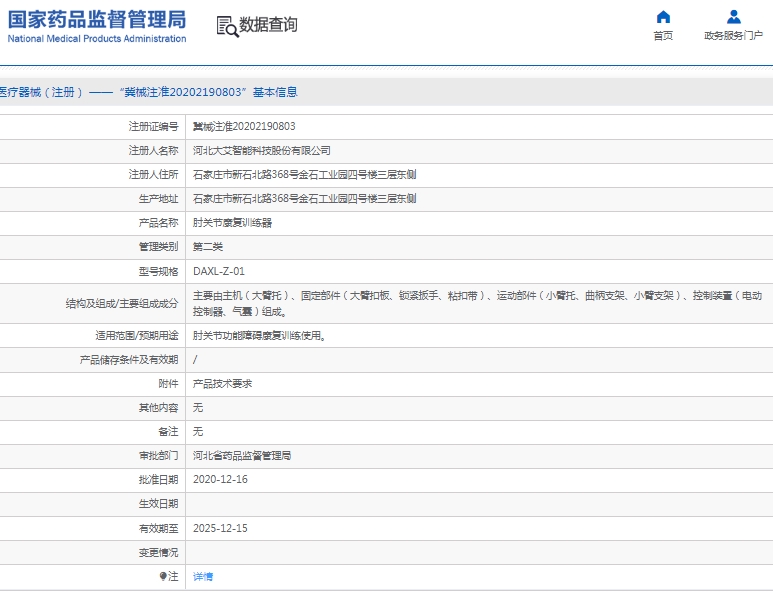Select registrant name 河北大艾智能科技股份有限公司
The height and width of the screenshot is (596, 773).
click(262, 150)
